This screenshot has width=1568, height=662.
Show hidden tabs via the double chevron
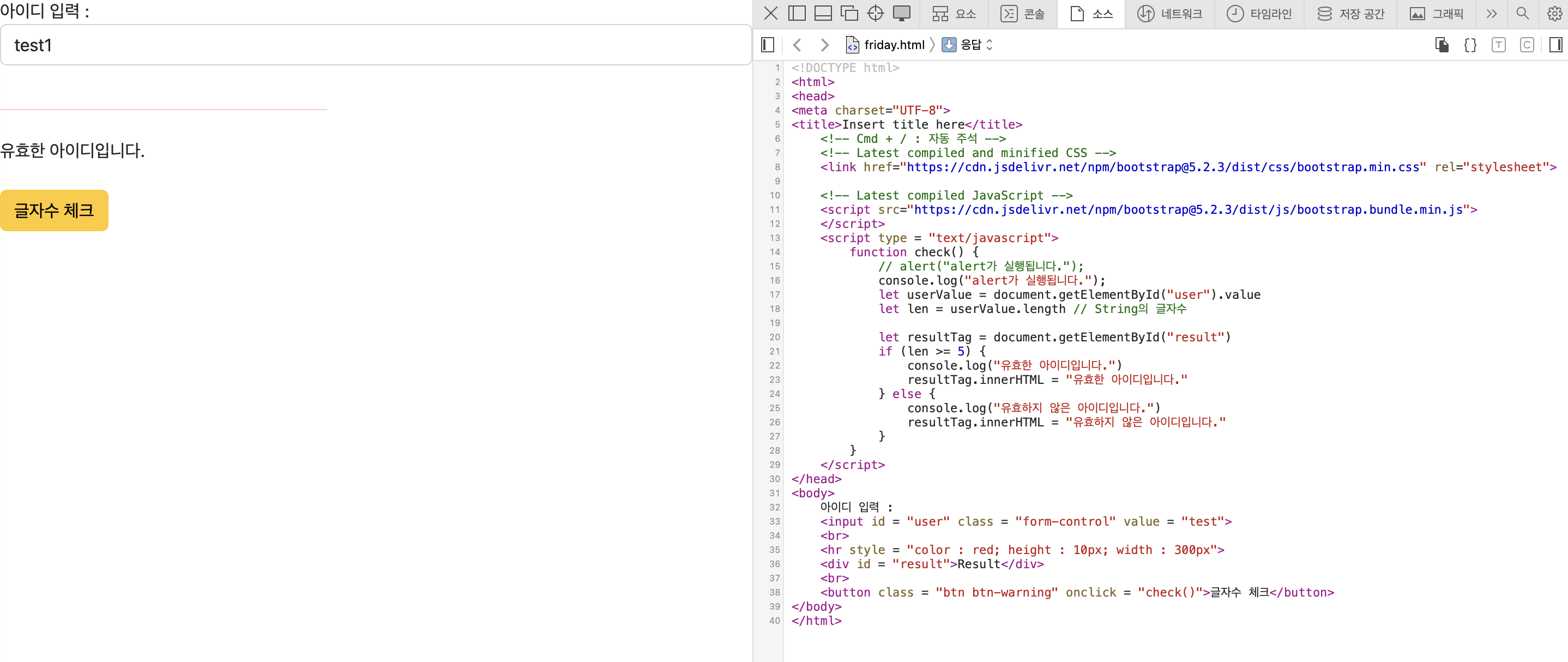1491,14
